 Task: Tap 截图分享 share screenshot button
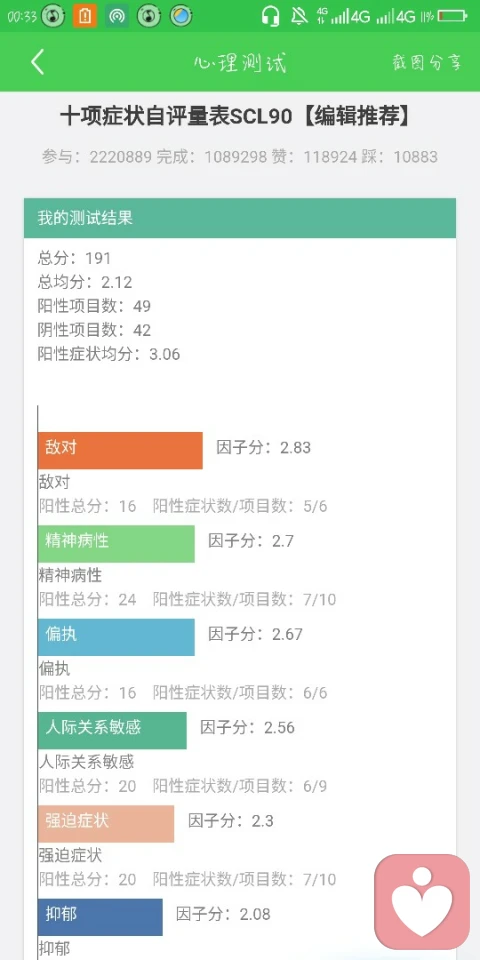tap(427, 62)
